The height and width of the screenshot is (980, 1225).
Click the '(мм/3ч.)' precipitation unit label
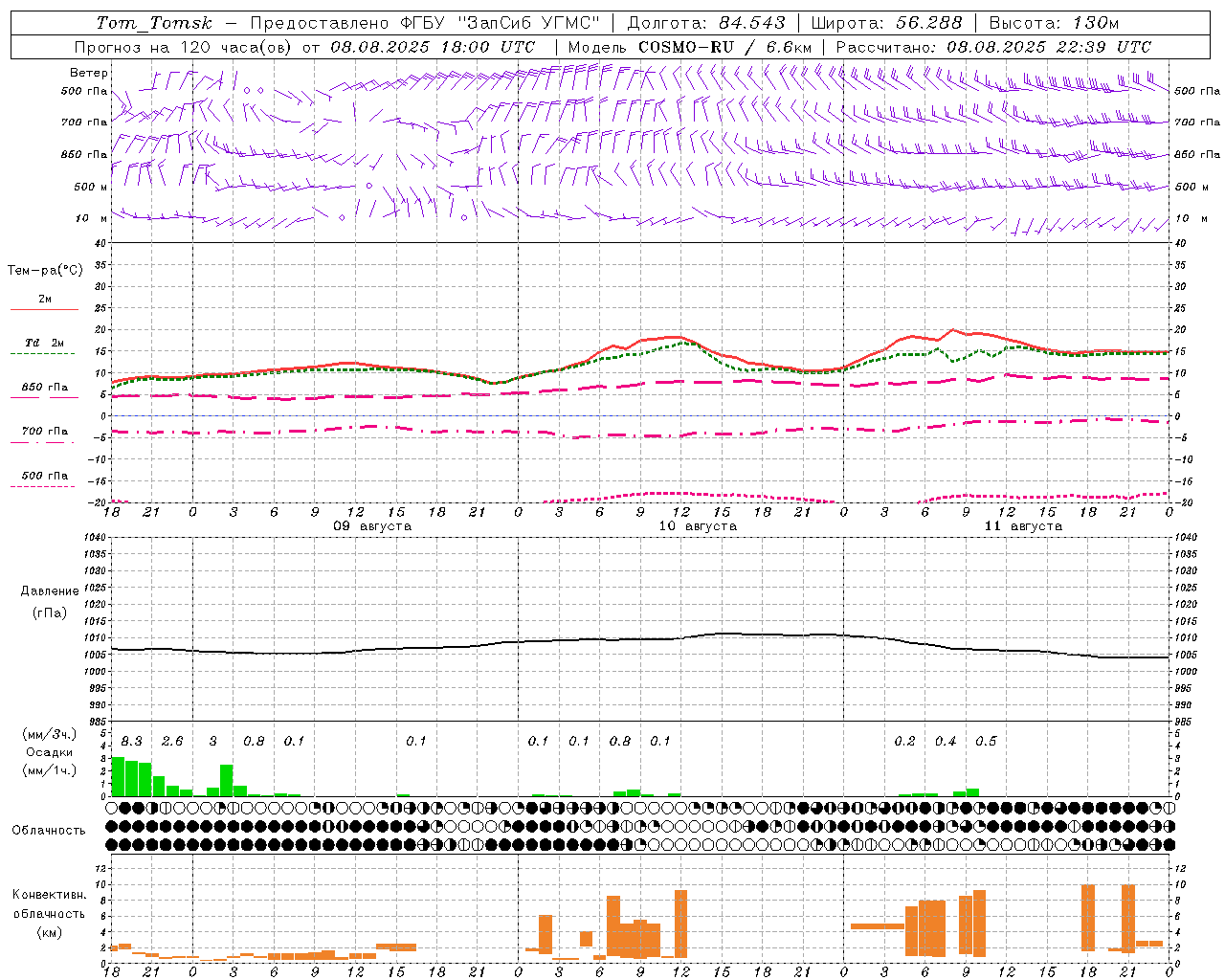50,735
